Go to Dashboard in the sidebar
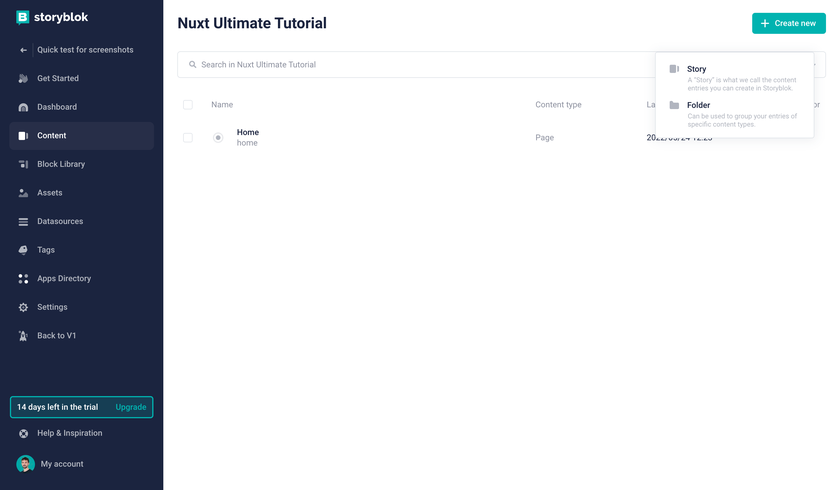Screen dimensions: 840x490 [81, 107]
